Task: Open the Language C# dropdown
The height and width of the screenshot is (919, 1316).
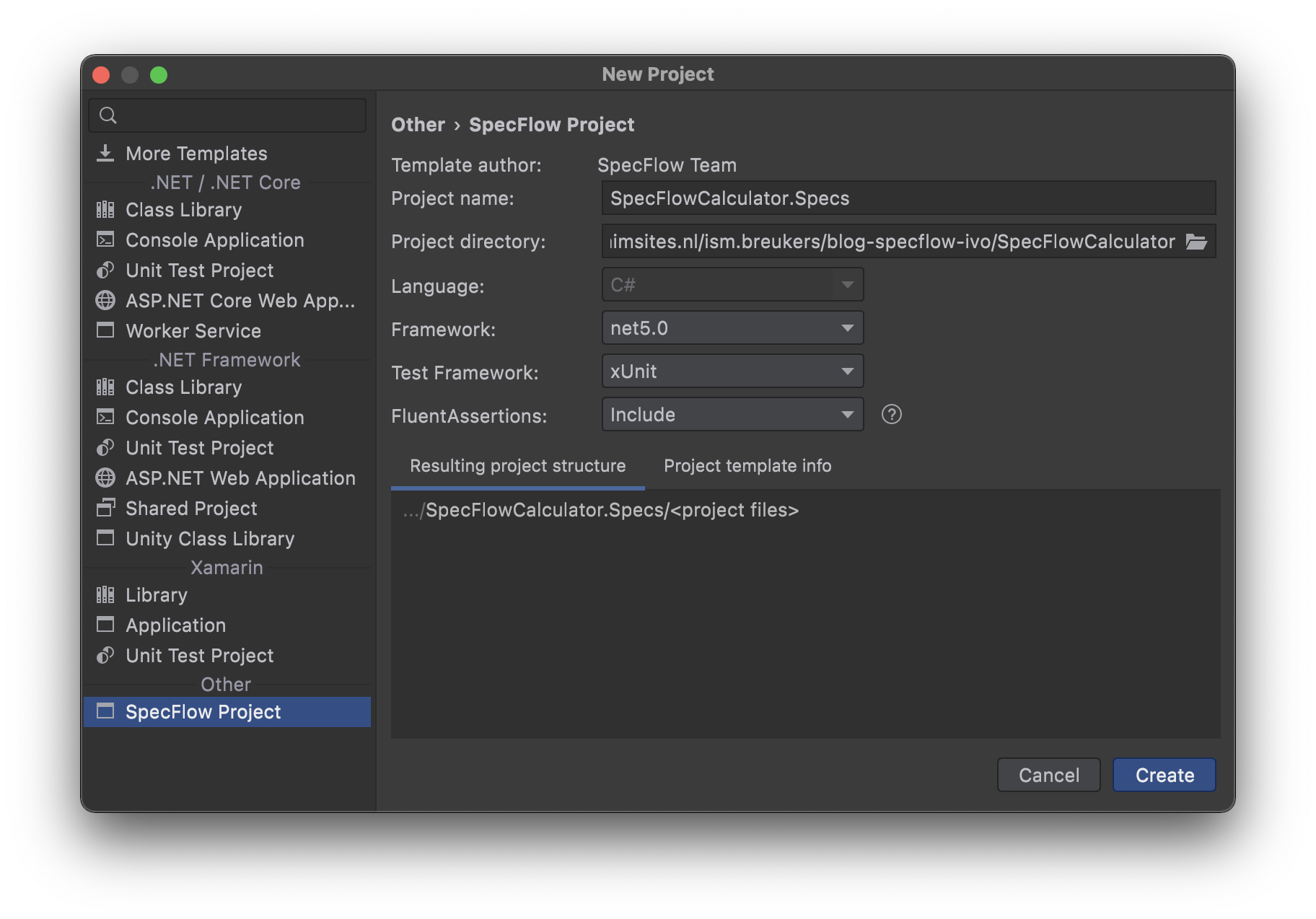Action: click(732, 285)
